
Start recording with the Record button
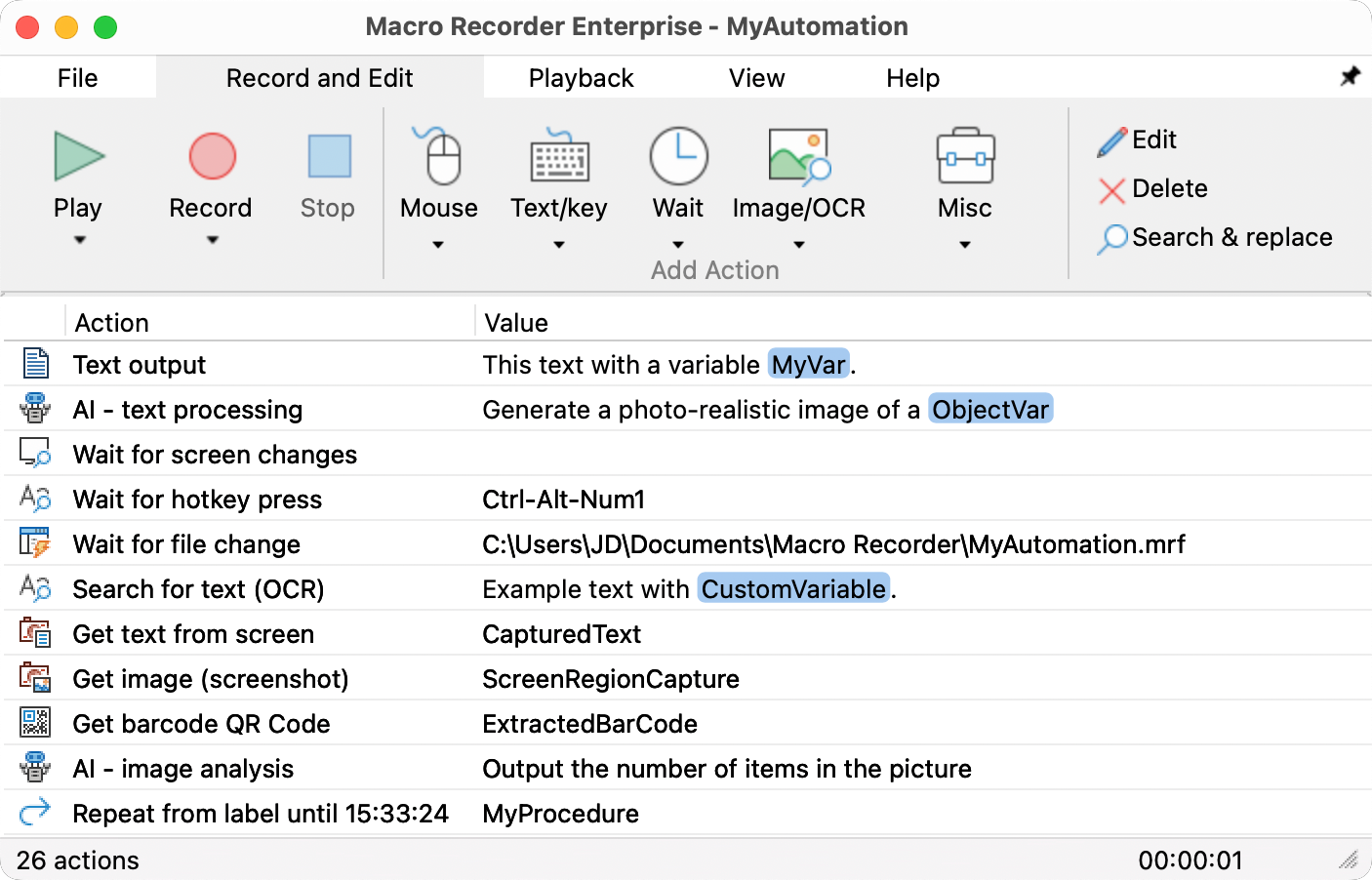click(x=211, y=176)
